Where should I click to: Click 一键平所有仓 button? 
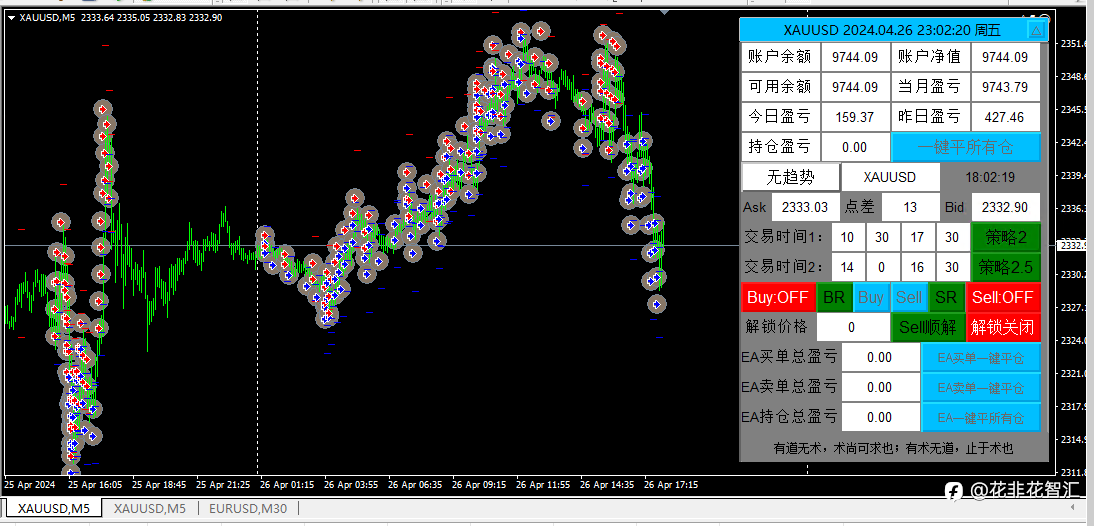coord(966,147)
